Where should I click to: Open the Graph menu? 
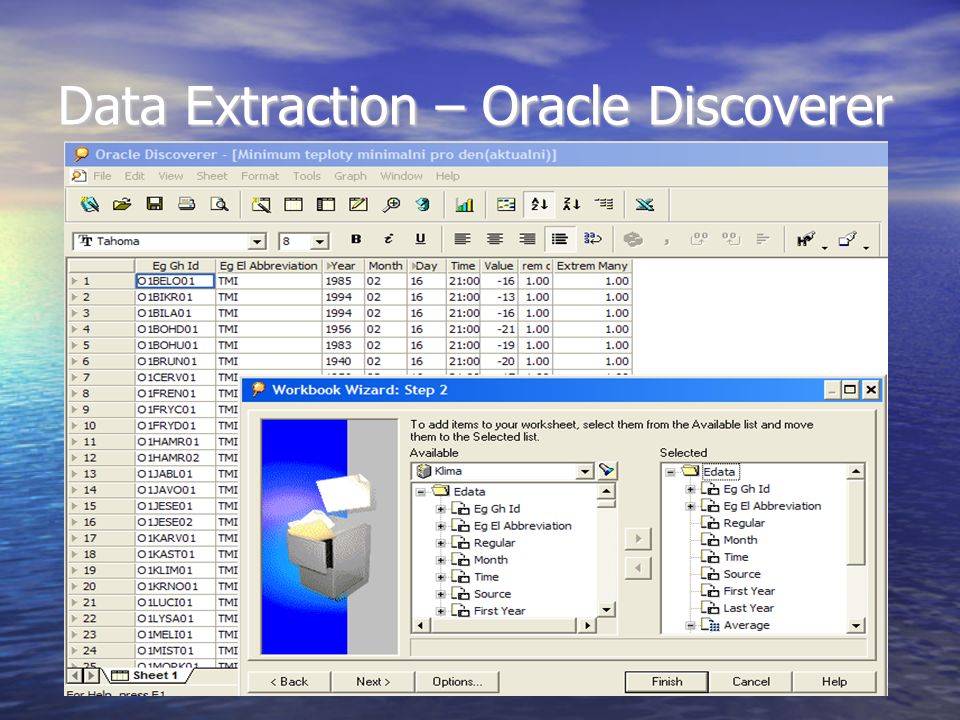click(350, 176)
